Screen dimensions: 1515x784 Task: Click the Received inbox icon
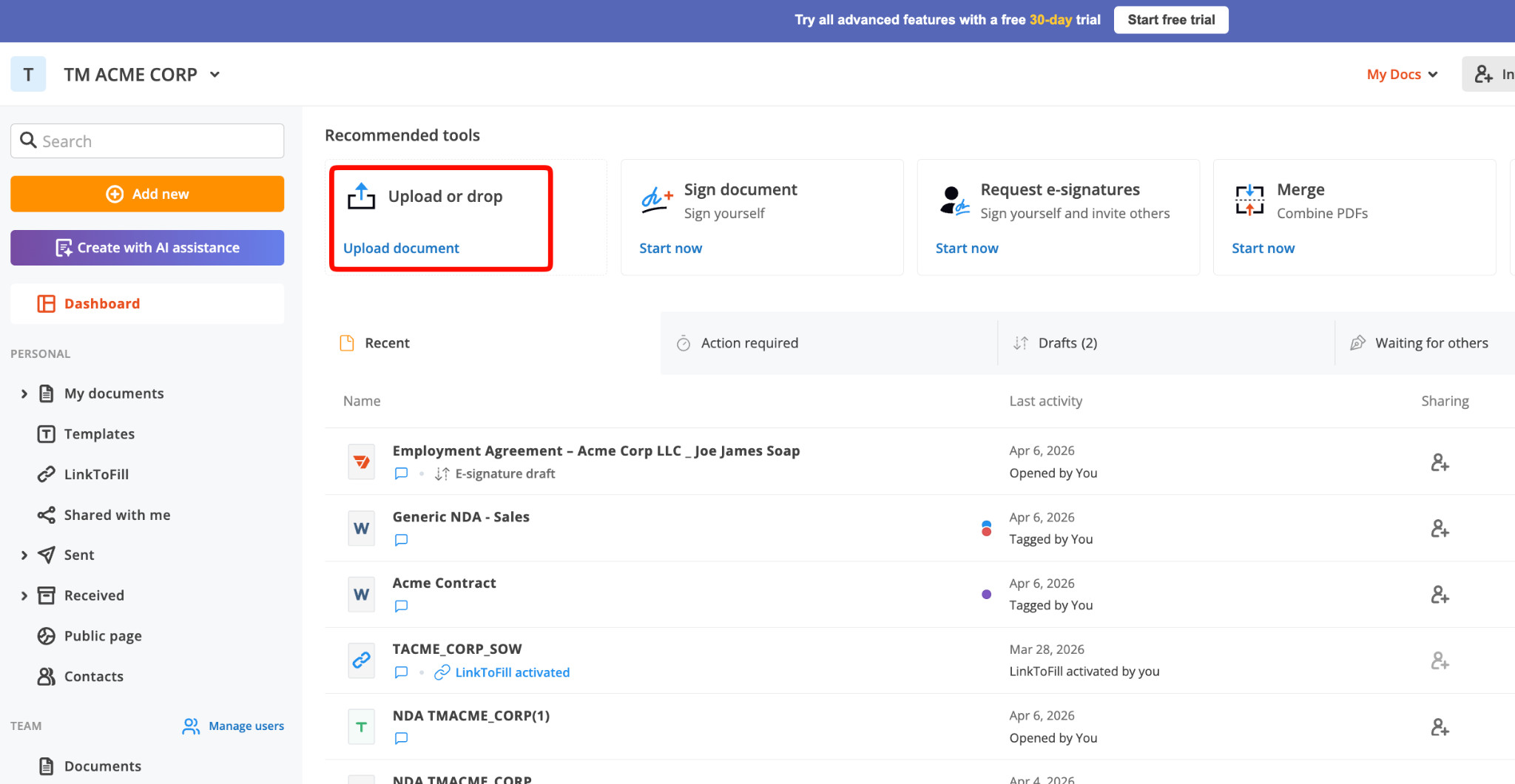point(47,595)
